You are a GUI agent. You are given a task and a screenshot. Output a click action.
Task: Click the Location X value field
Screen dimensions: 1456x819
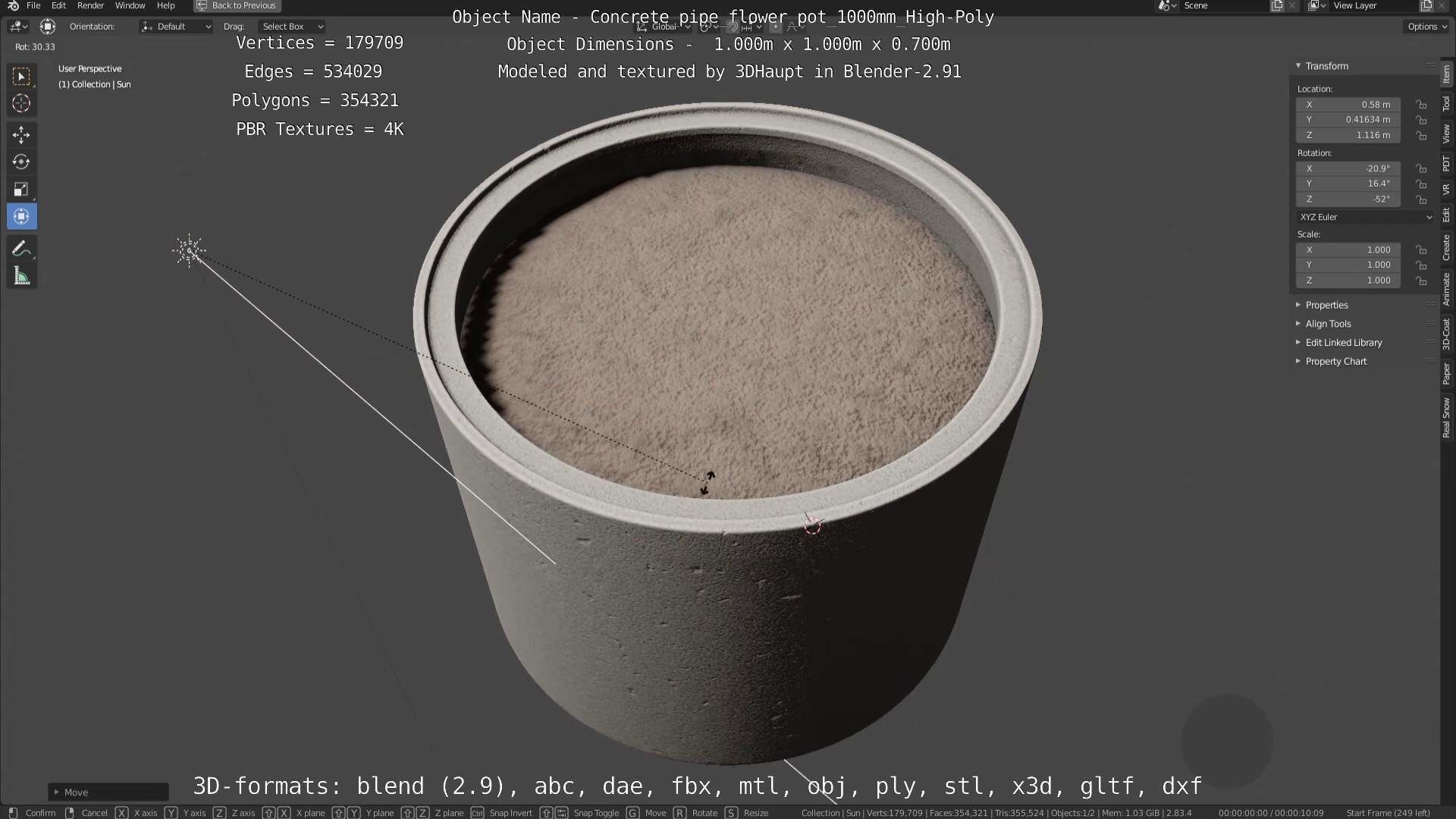pos(1348,105)
